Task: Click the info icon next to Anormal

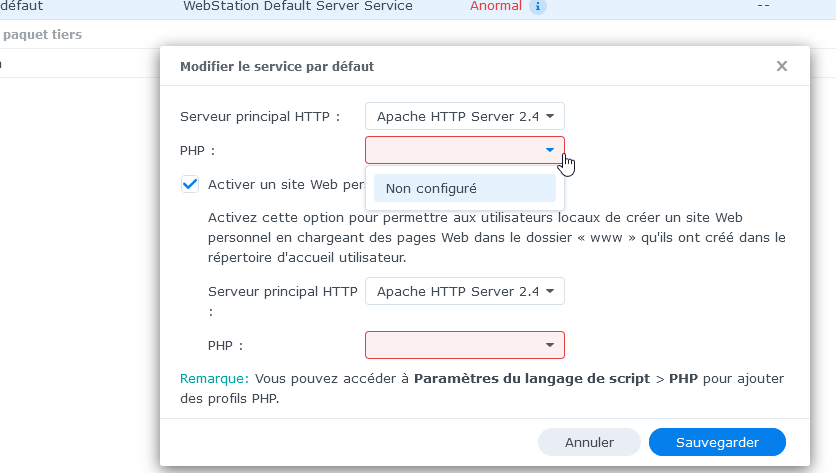Action: pyautogui.click(x=537, y=6)
